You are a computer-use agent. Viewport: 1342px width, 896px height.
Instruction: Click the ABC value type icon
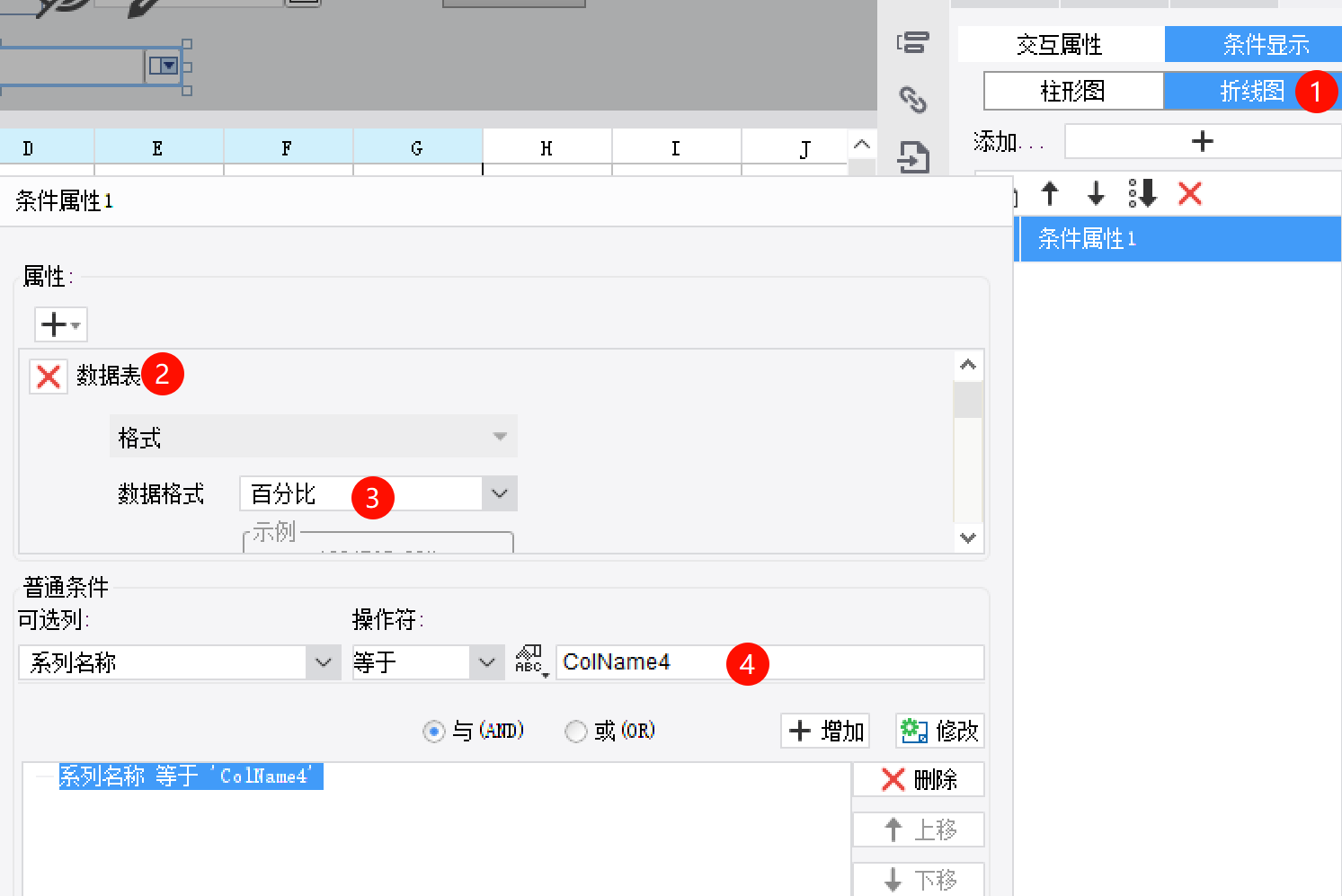529,661
